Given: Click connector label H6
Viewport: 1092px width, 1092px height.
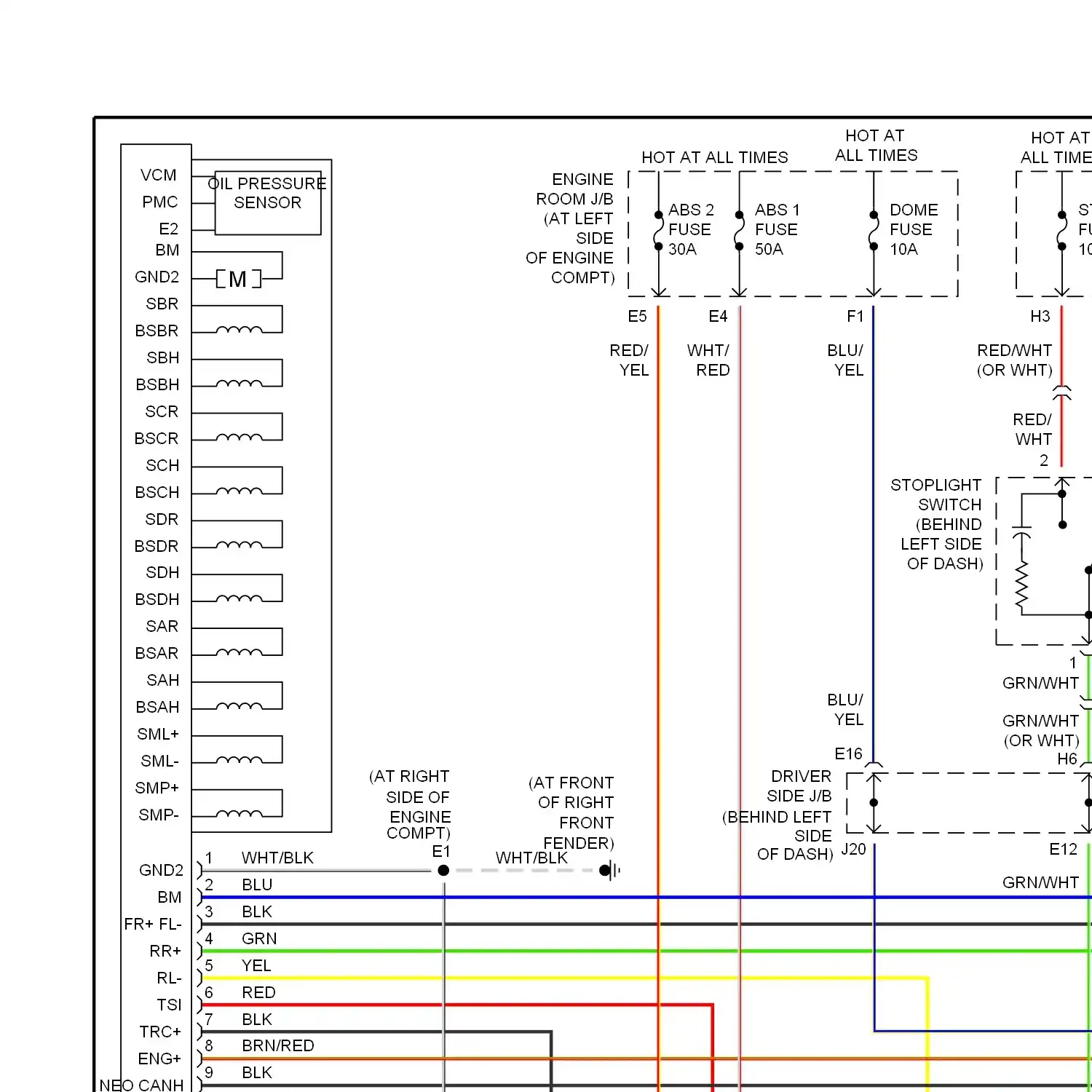Looking at the screenshot, I should tap(1067, 759).
